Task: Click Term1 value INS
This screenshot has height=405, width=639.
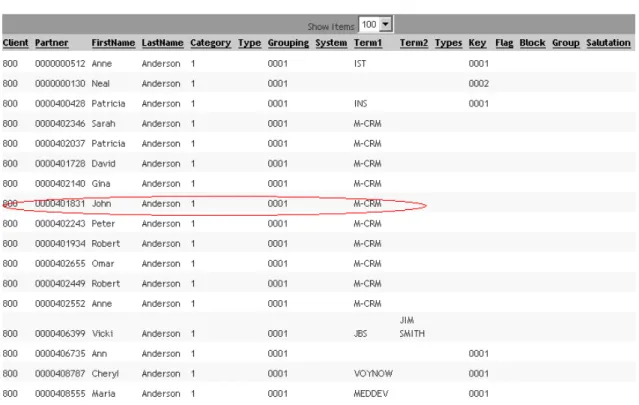Action: (x=360, y=103)
